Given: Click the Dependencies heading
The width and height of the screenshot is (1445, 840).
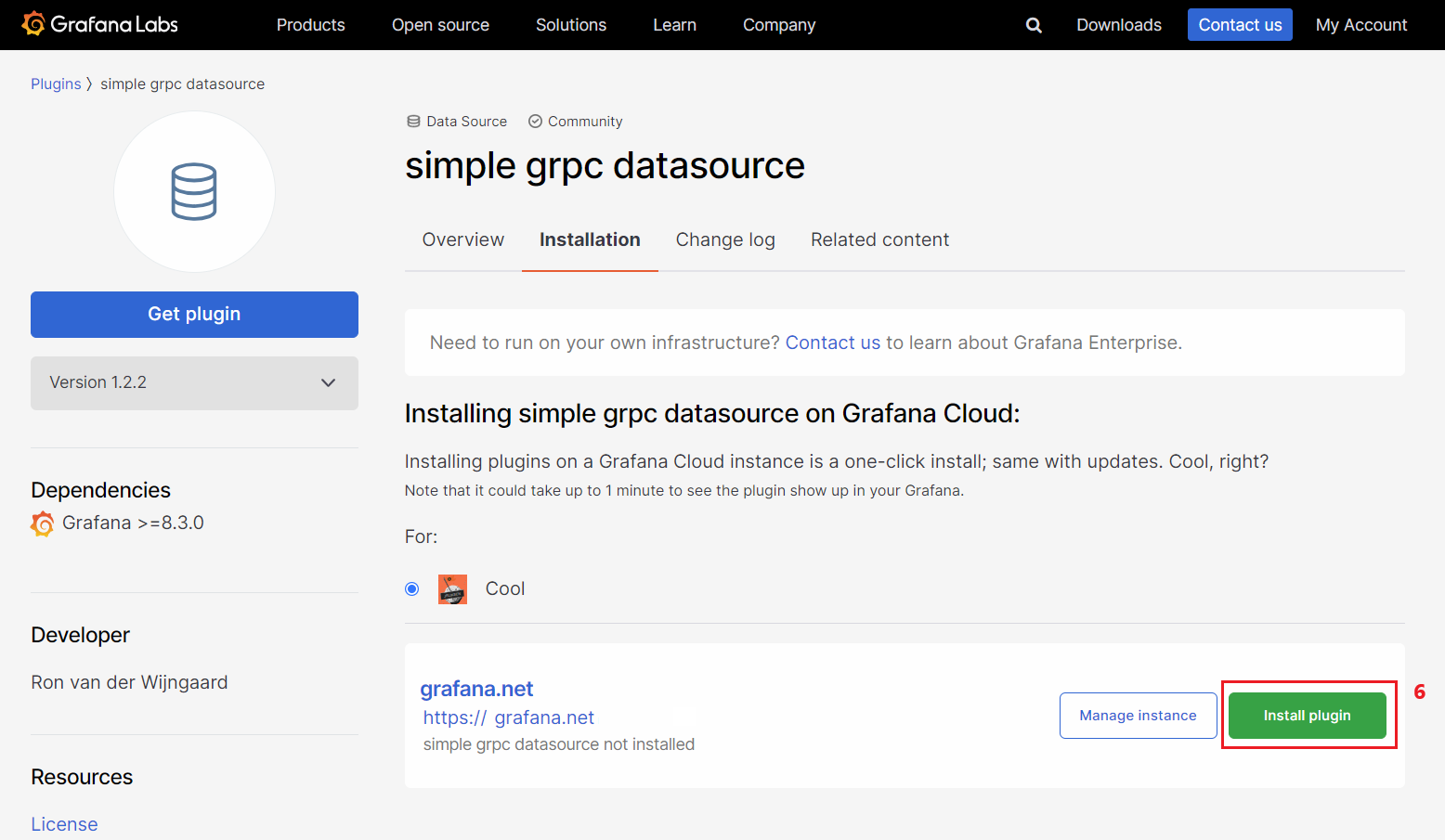Looking at the screenshot, I should 100,490.
